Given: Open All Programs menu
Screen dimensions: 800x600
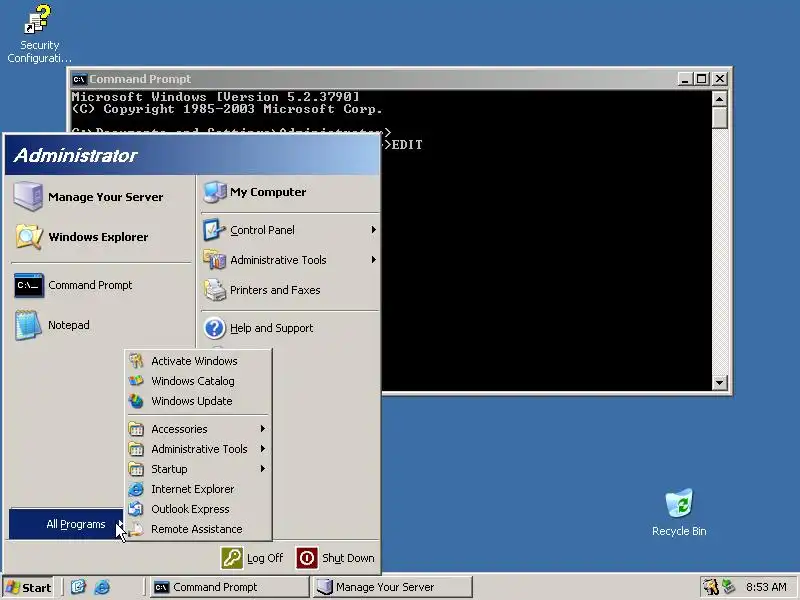Looking at the screenshot, I should (66, 524).
